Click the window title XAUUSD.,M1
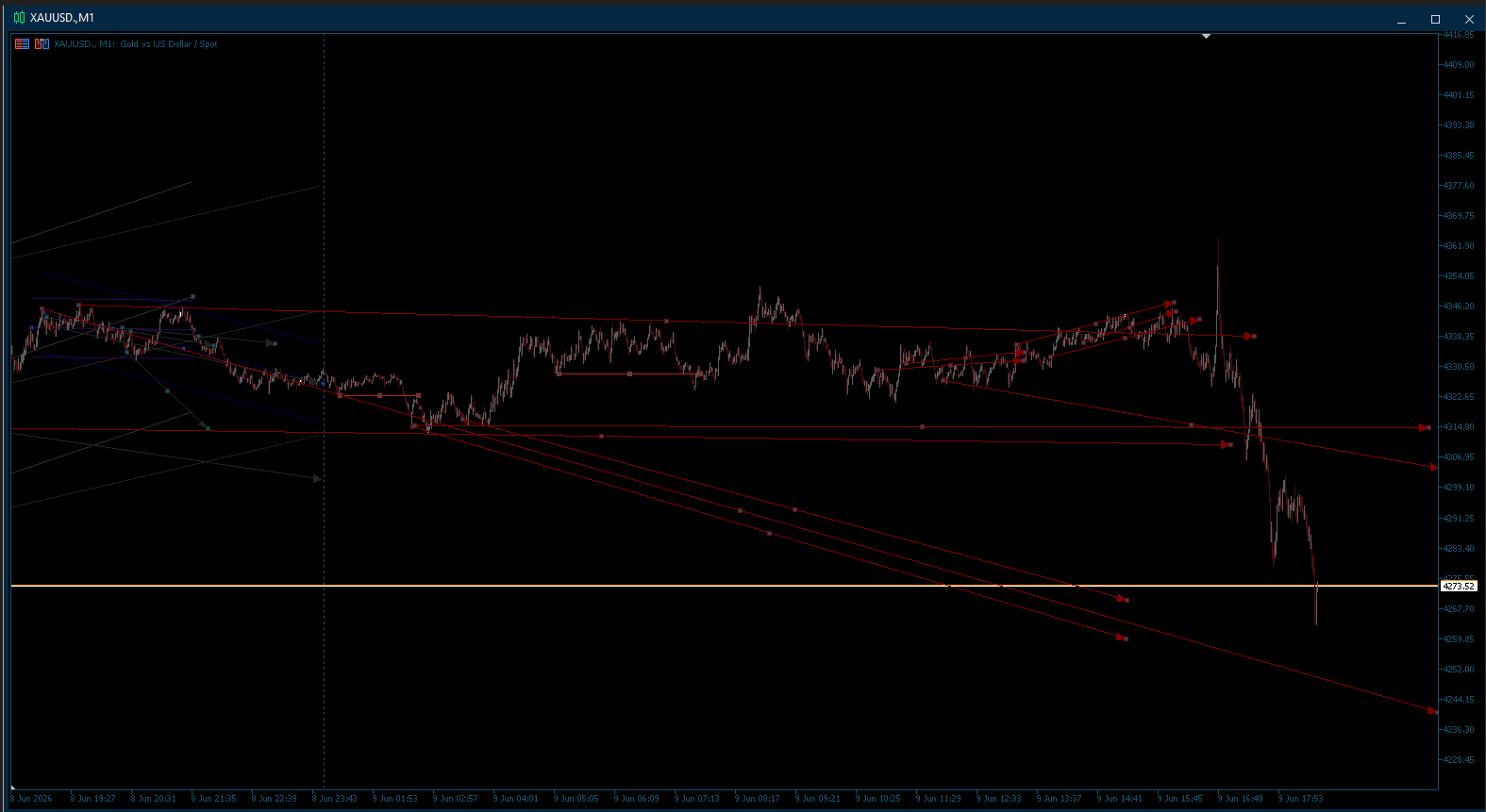This screenshot has width=1486, height=812. pyautogui.click(x=62, y=17)
